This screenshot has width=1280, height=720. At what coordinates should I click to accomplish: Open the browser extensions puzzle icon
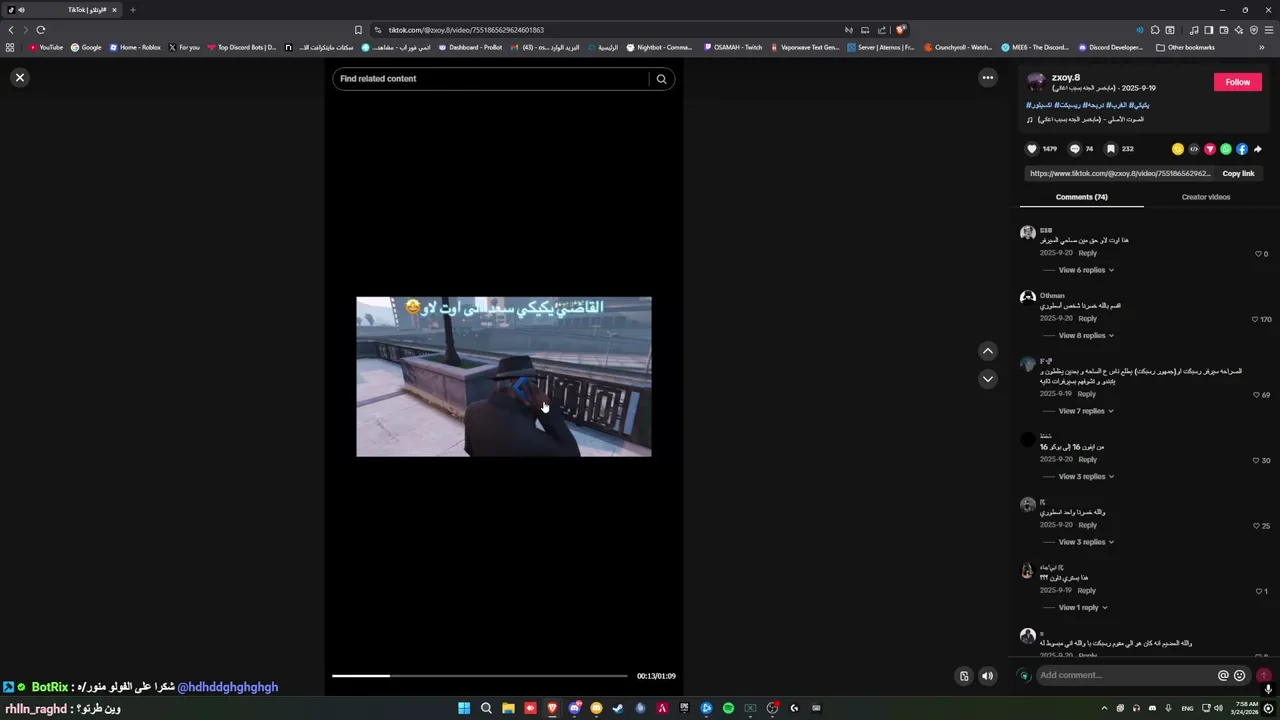pos(1155,30)
